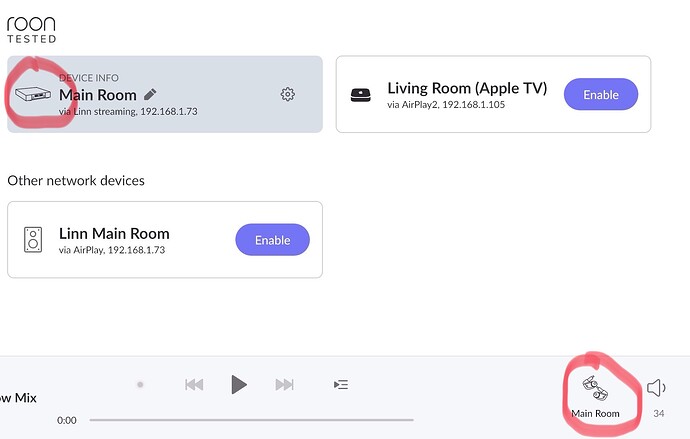Enable the Linn Main Room AirPlay device
690x439 pixels.
272,240
